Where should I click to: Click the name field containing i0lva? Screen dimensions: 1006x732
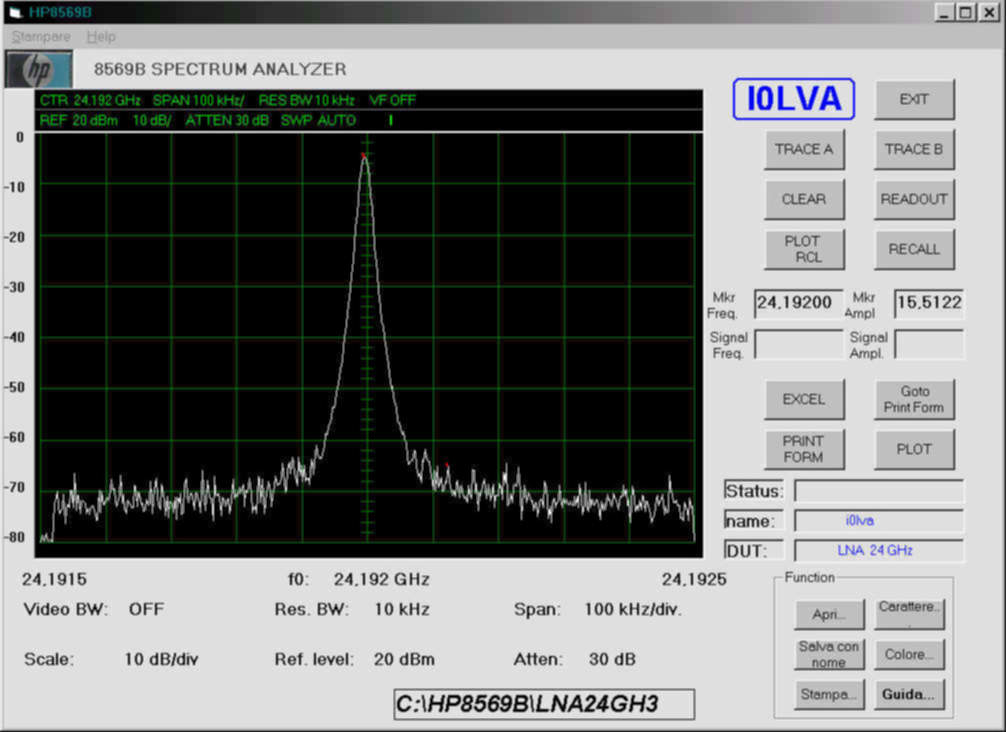point(879,520)
